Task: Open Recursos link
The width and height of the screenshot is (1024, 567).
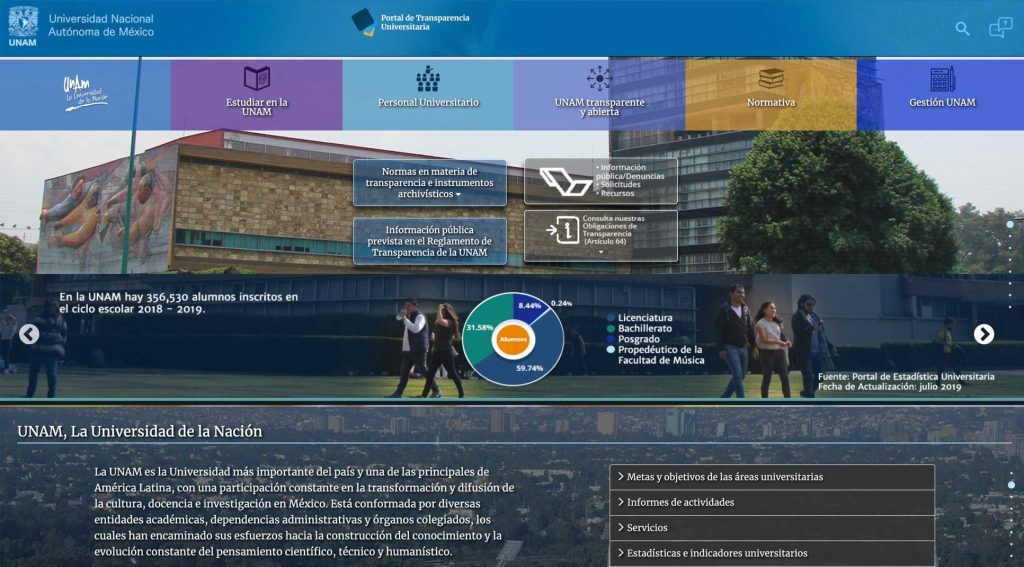Action: point(616,193)
